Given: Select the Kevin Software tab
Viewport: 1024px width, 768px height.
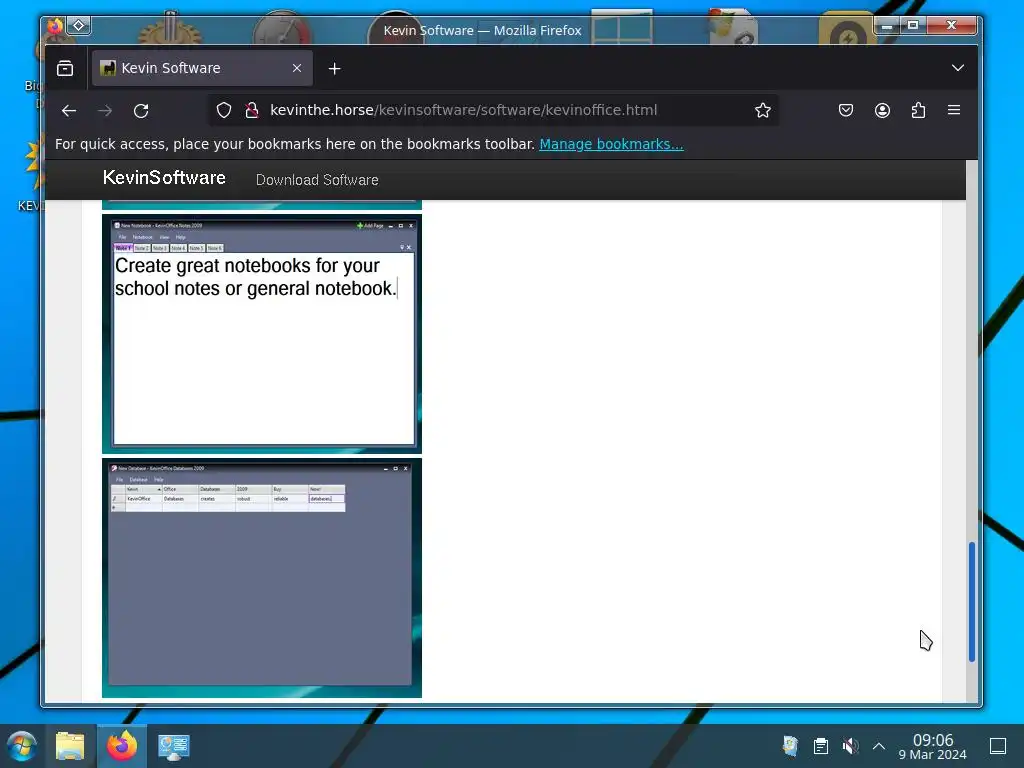Looking at the screenshot, I should pos(202,68).
